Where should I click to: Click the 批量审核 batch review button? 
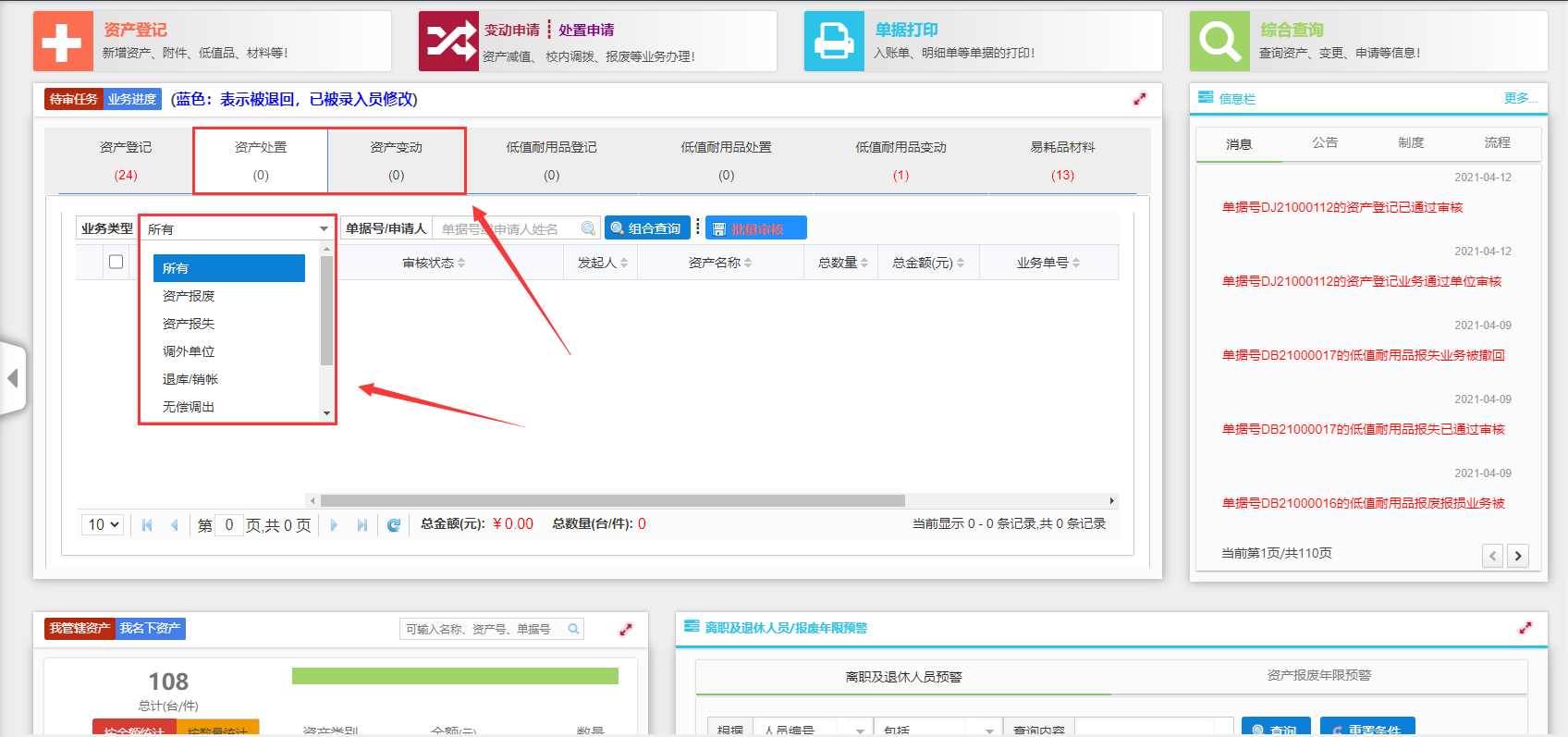756,228
